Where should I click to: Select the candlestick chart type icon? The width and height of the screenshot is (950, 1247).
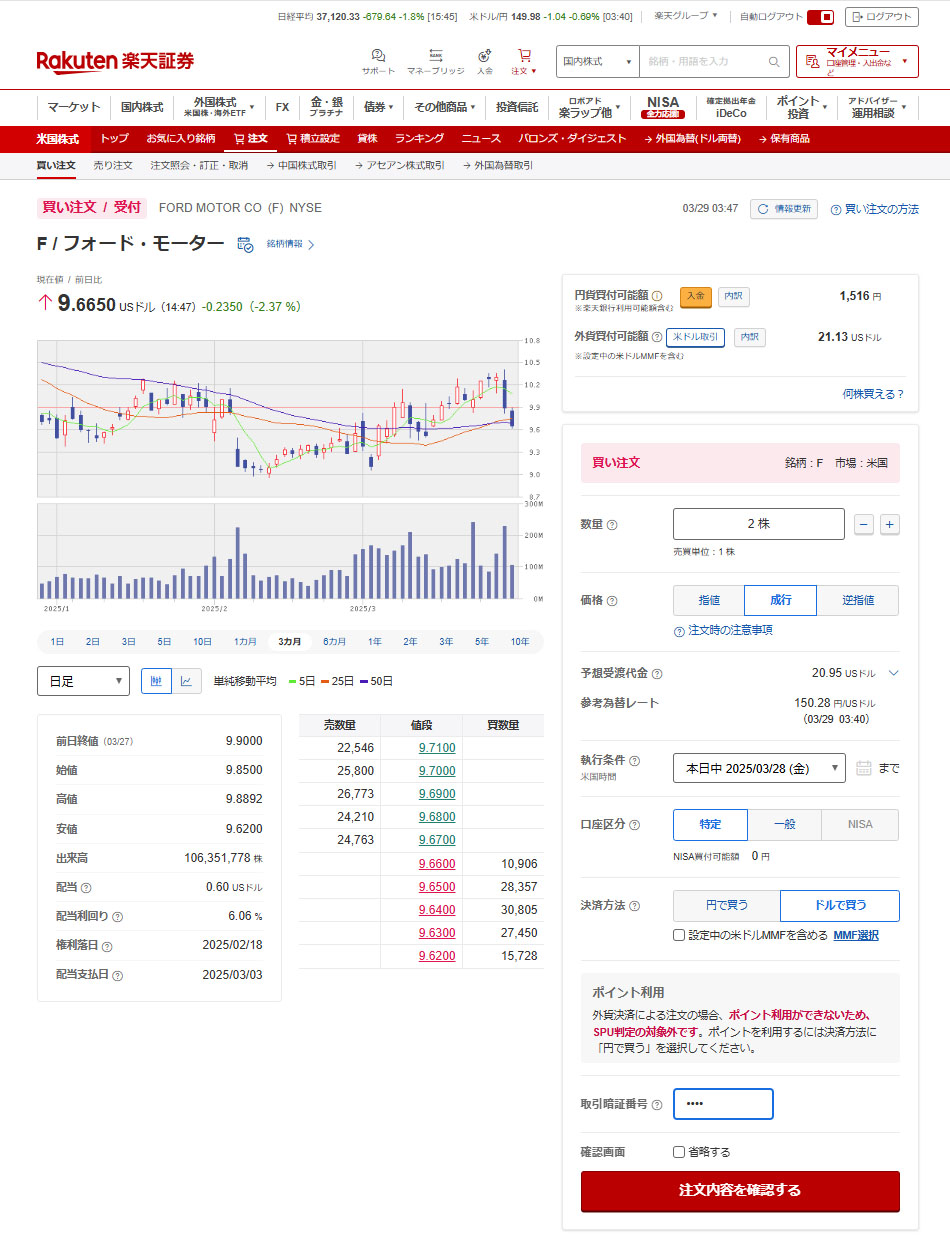[156, 681]
